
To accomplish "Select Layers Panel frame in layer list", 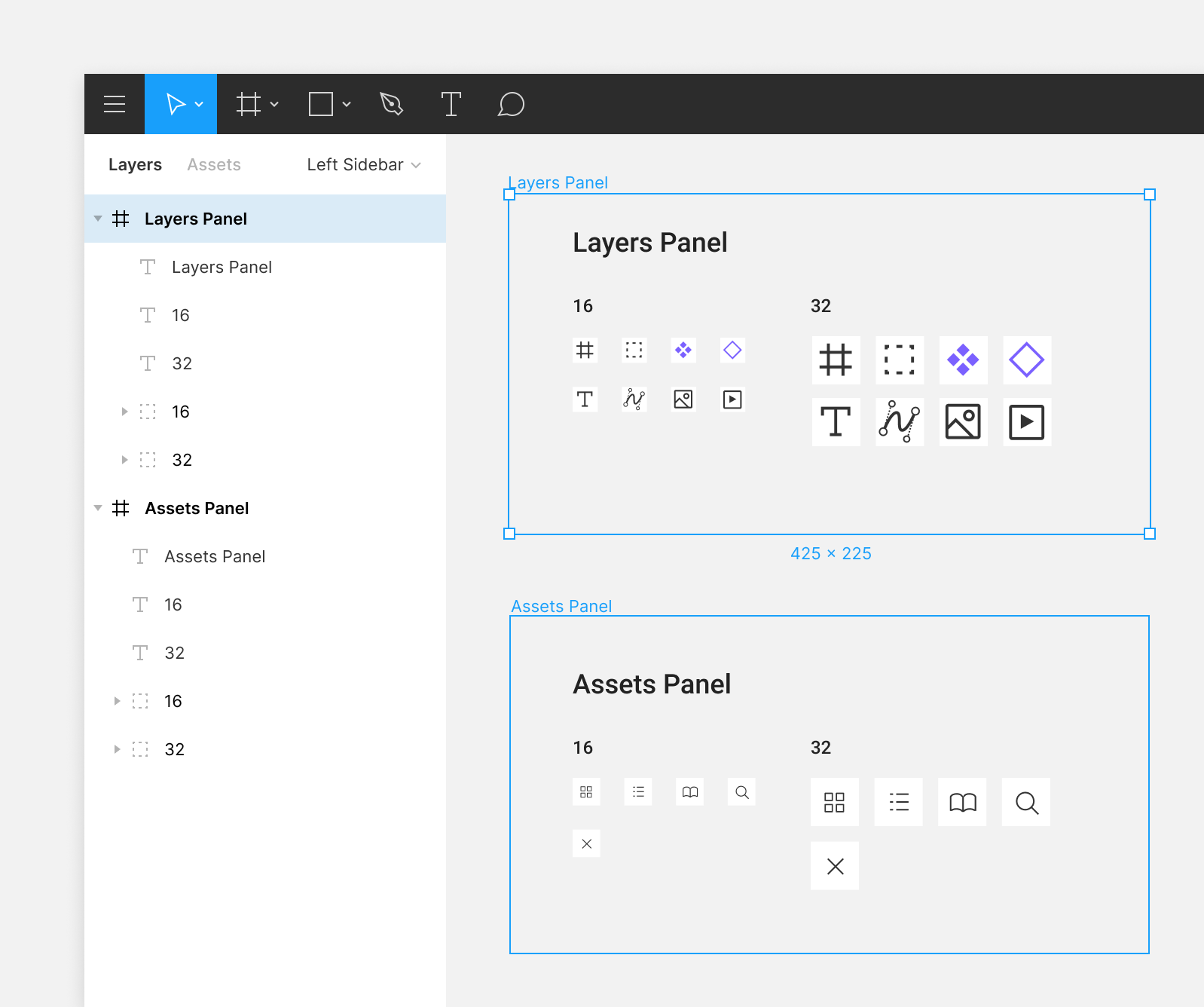I will [265, 219].
